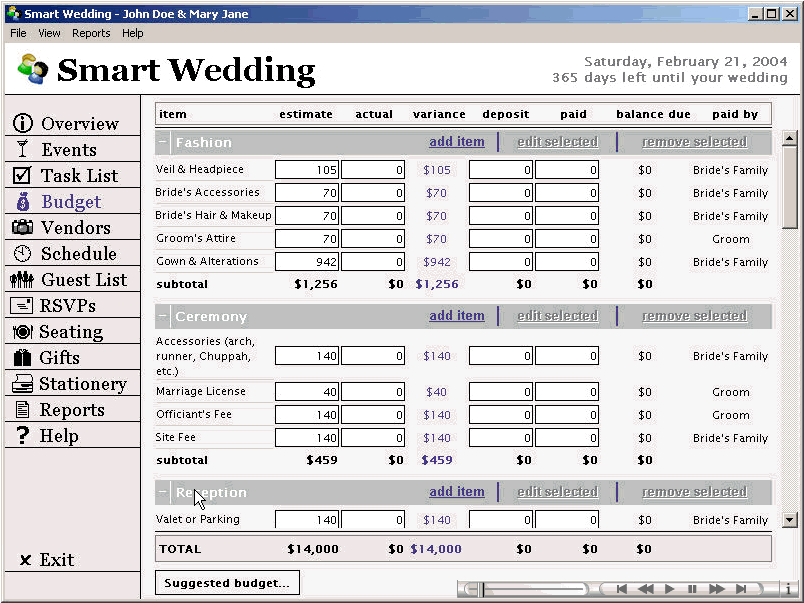
Task: Click Fashion subtotal $1,256 estimate value
Action: click(316, 284)
